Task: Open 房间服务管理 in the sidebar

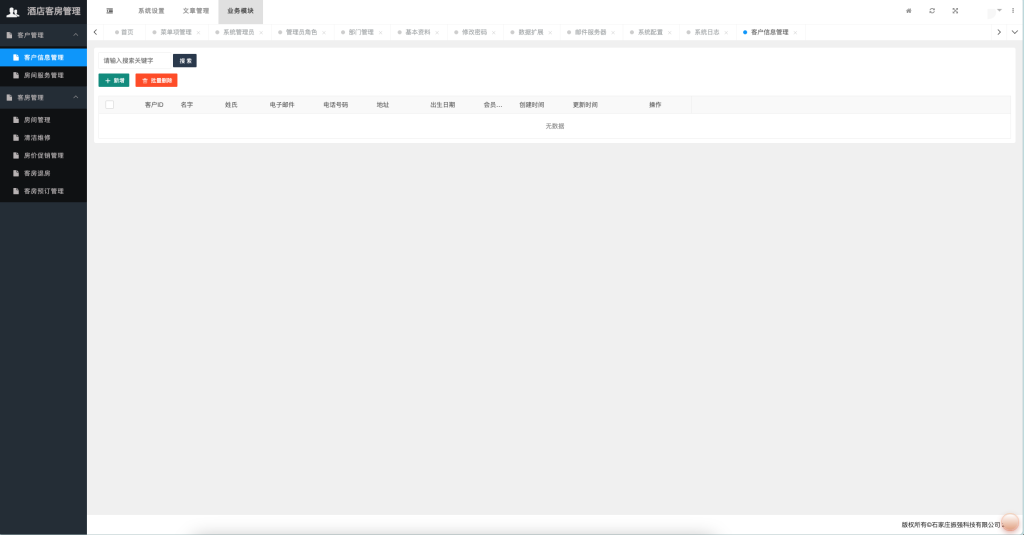Action: click(x=44, y=75)
